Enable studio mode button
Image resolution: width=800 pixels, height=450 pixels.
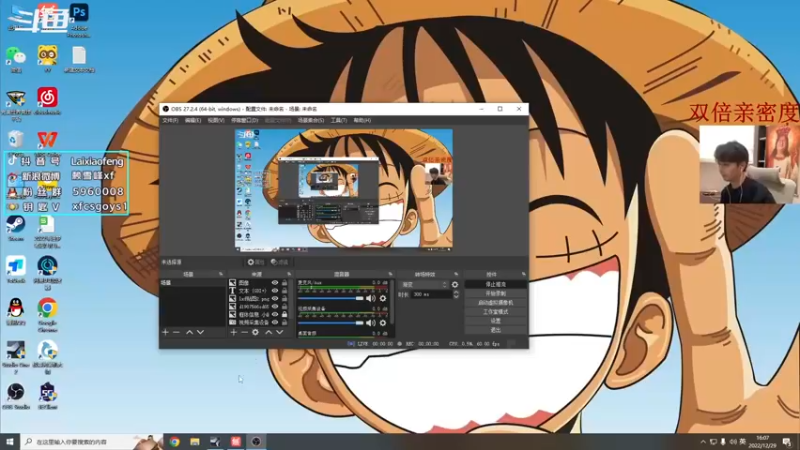(495, 312)
